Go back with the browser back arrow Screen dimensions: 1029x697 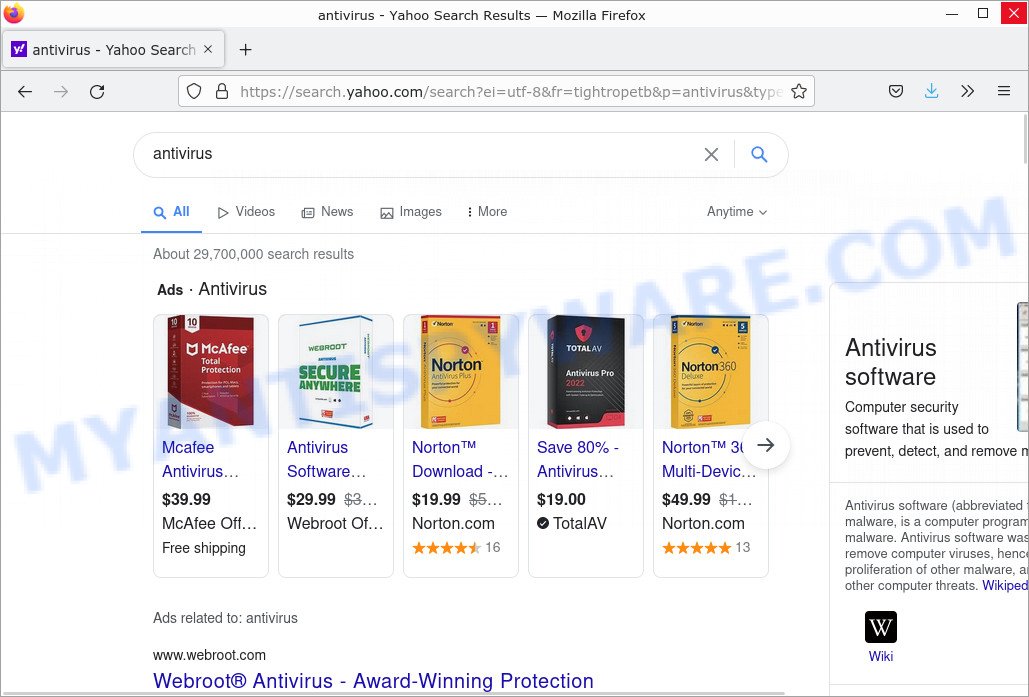click(x=25, y=92)
